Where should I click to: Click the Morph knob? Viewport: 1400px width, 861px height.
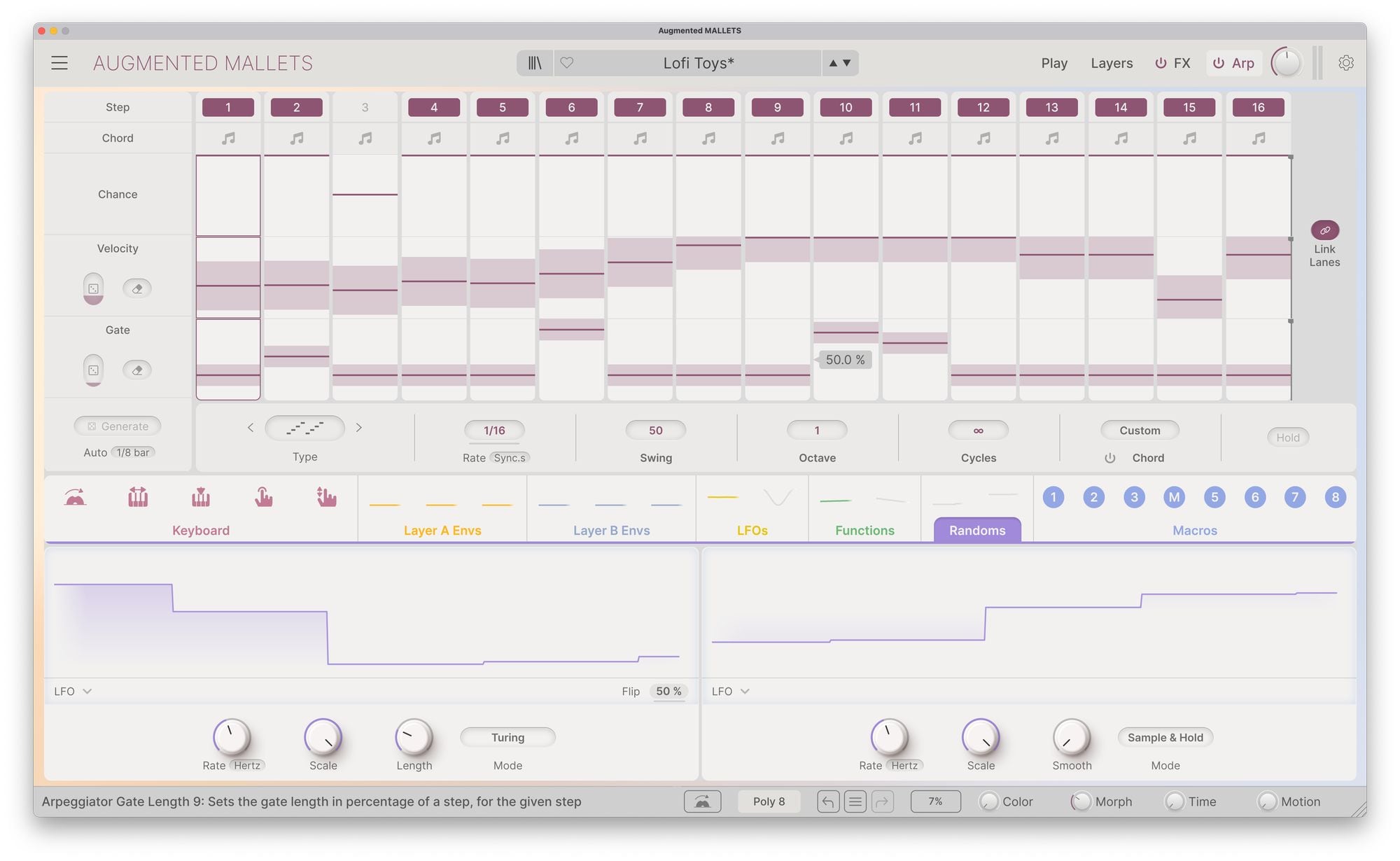pyautogui.click(x=1081, y=801)
